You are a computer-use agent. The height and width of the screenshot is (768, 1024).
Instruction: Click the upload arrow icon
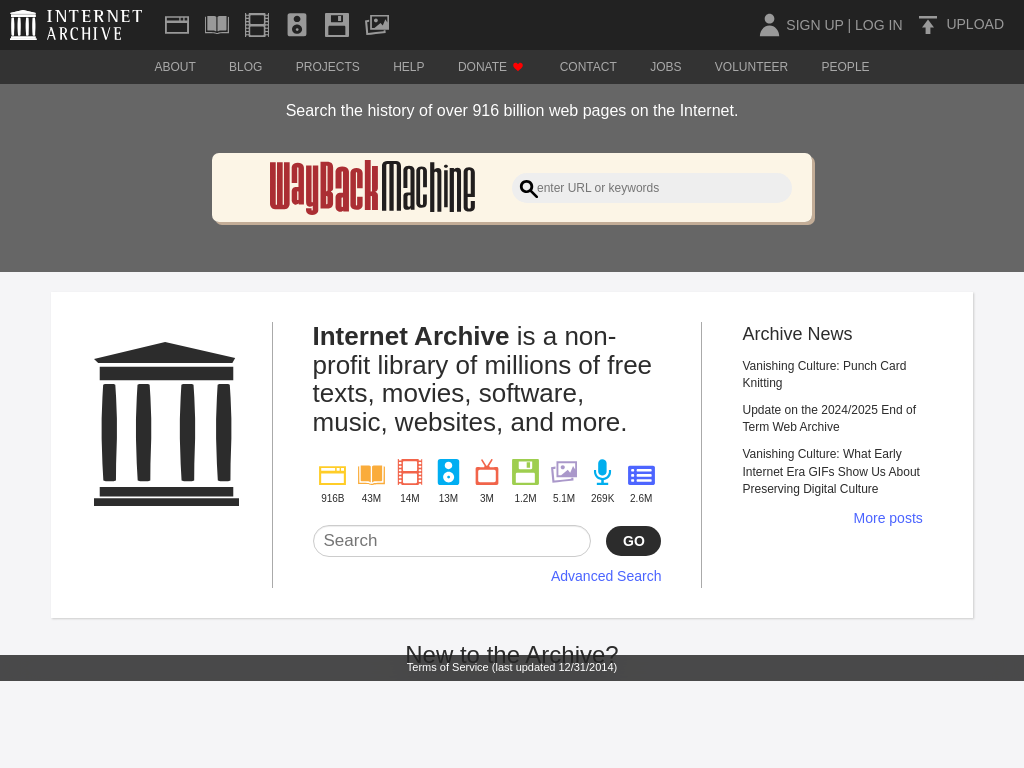pos(927,25)
